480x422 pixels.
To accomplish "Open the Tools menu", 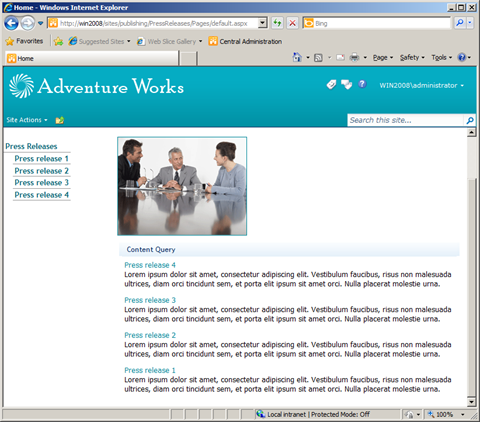I will (x=442, y=58).
